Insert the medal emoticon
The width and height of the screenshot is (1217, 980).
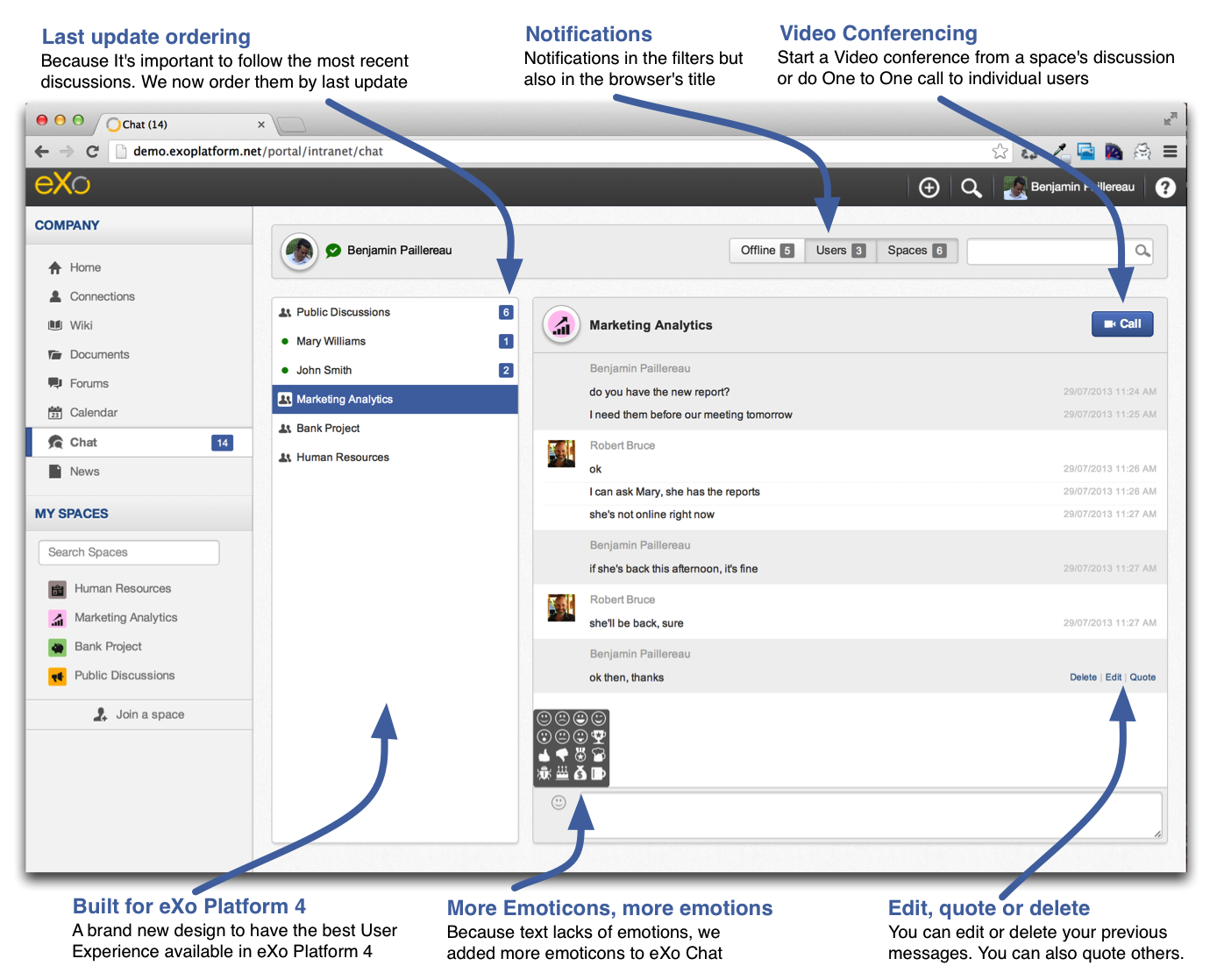580,756
